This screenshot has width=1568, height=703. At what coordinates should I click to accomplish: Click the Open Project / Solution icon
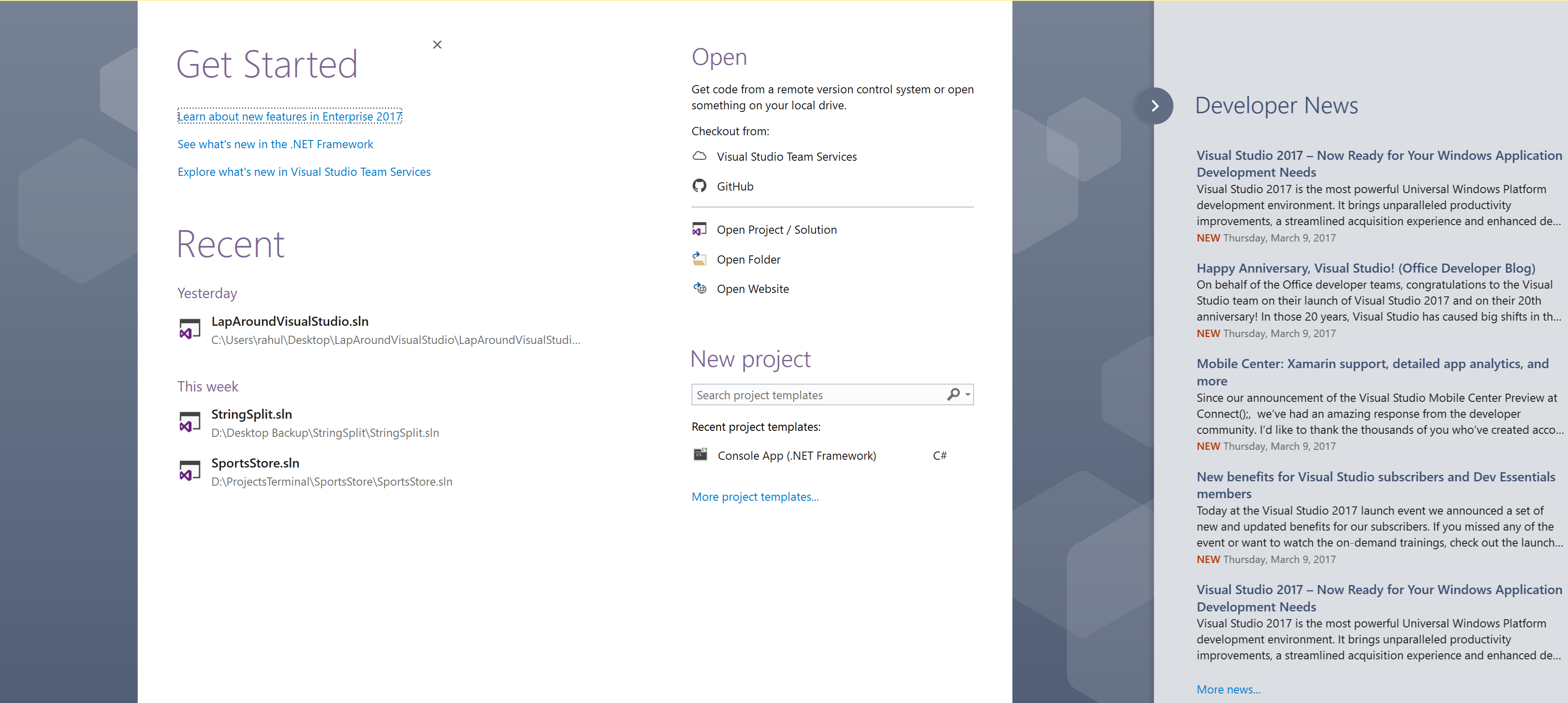[x=700, y=228]
